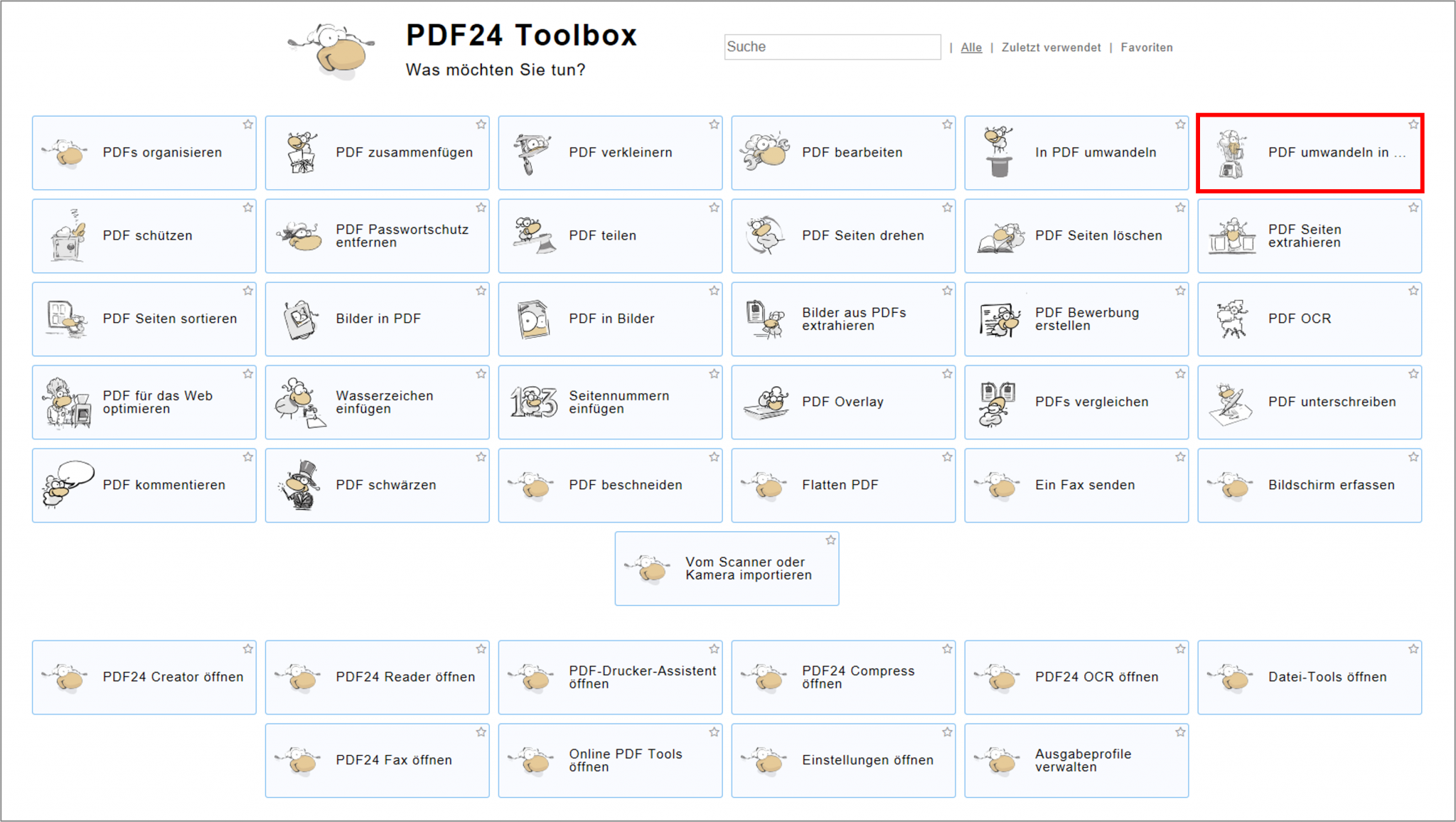
Task: Star the Ein Fax senden tile
Action: coord(1180,457)
